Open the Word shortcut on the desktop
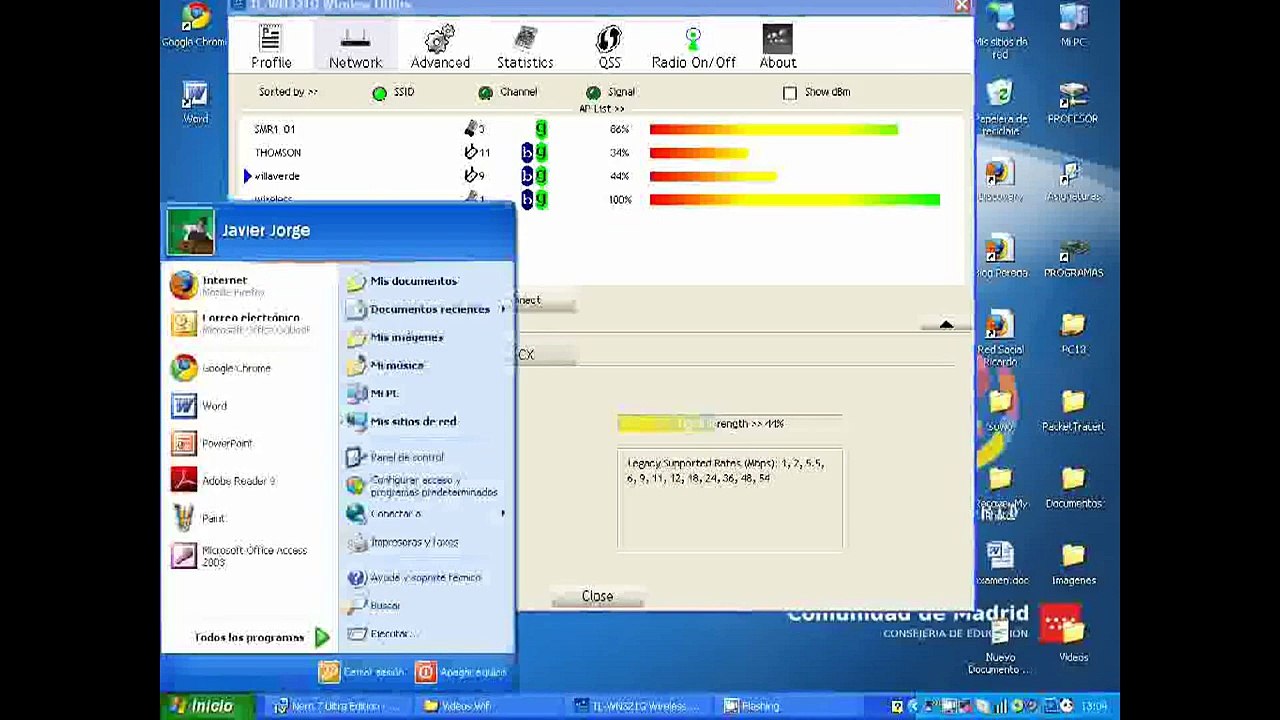Image resolution: width=1280 pixels, height=720 pixels. point(195,104)
